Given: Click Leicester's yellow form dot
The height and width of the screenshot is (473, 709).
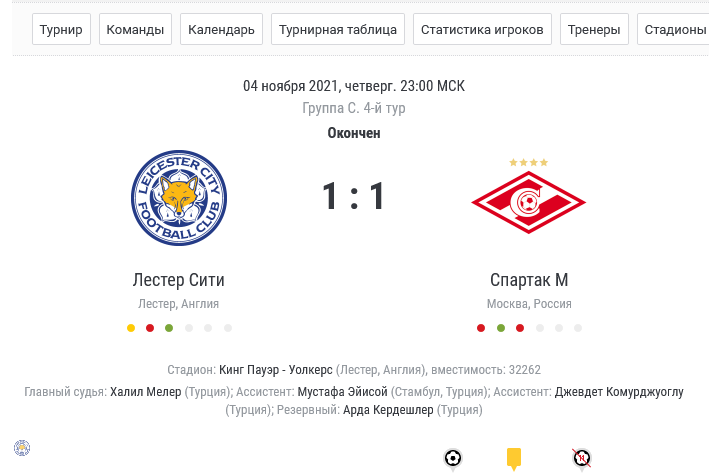Looking at the screenshot, I should (131, 328).
